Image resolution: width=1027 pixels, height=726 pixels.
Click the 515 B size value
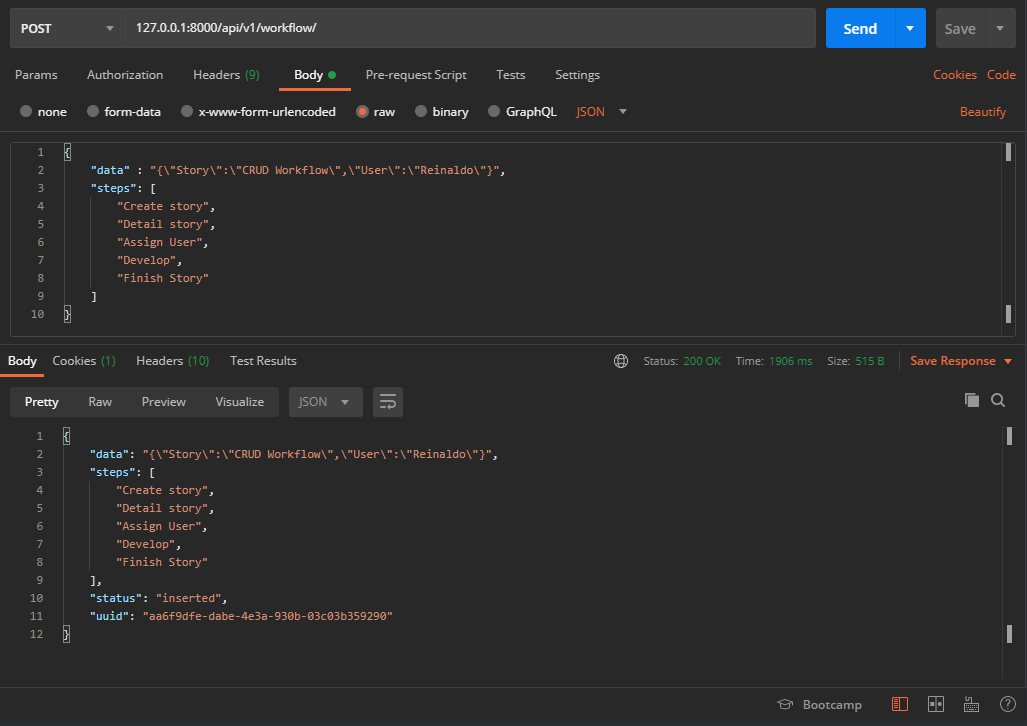coord(870,361)
